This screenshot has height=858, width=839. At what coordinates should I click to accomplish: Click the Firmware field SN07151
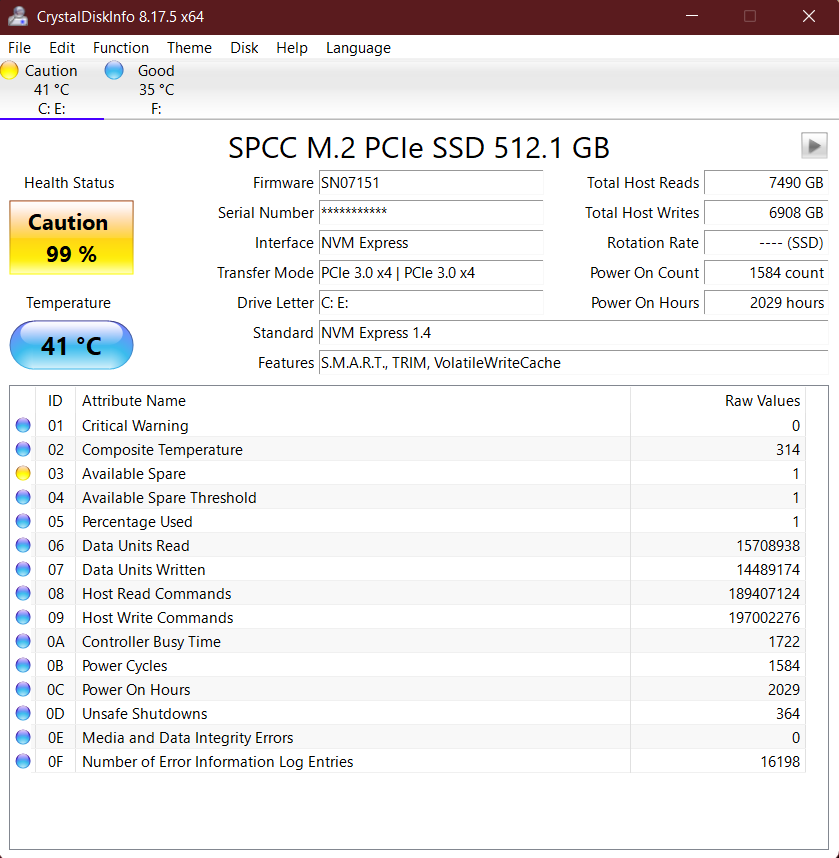click(x=431, y=183)
